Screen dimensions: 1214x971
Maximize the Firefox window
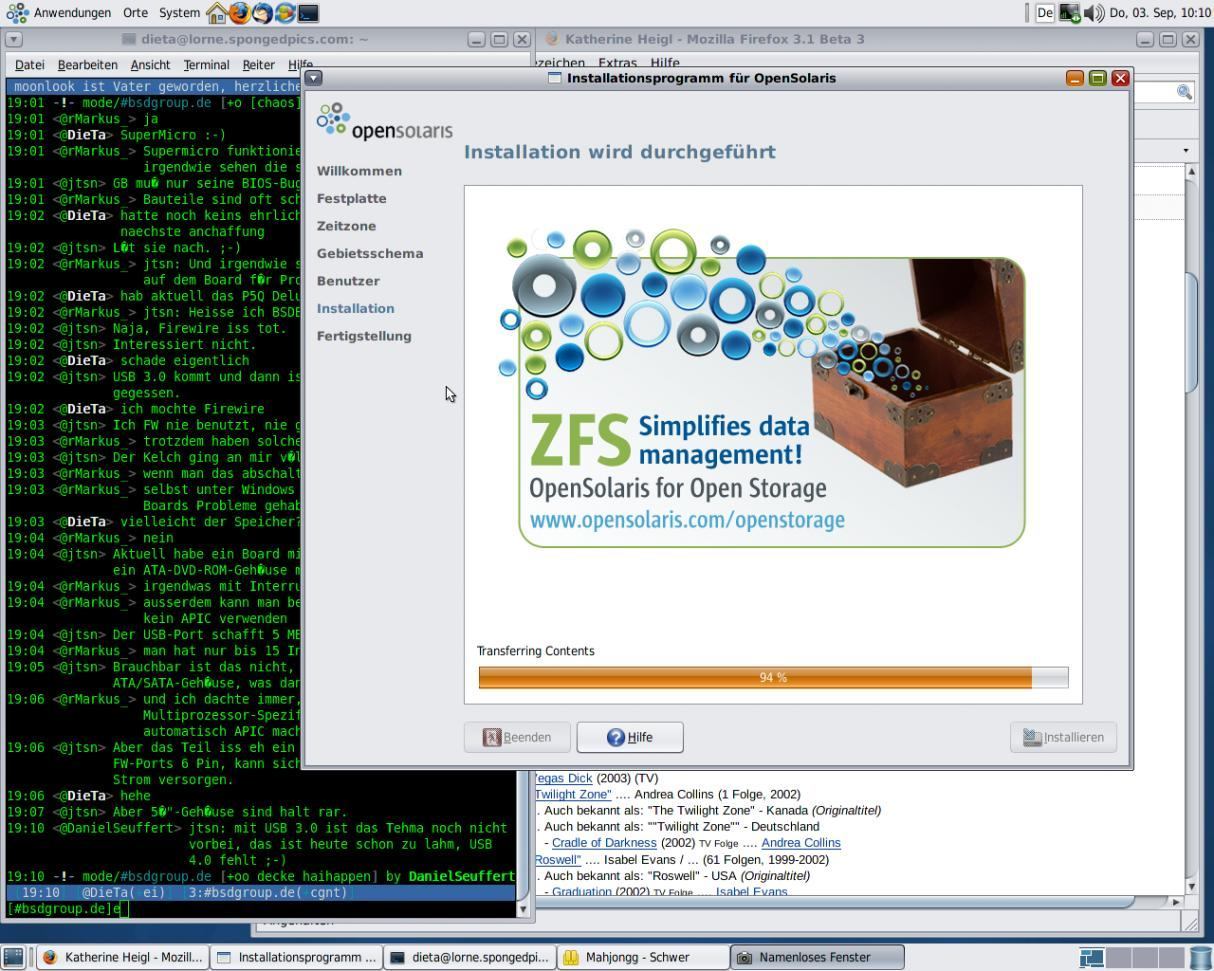(x=1168, y=40)
